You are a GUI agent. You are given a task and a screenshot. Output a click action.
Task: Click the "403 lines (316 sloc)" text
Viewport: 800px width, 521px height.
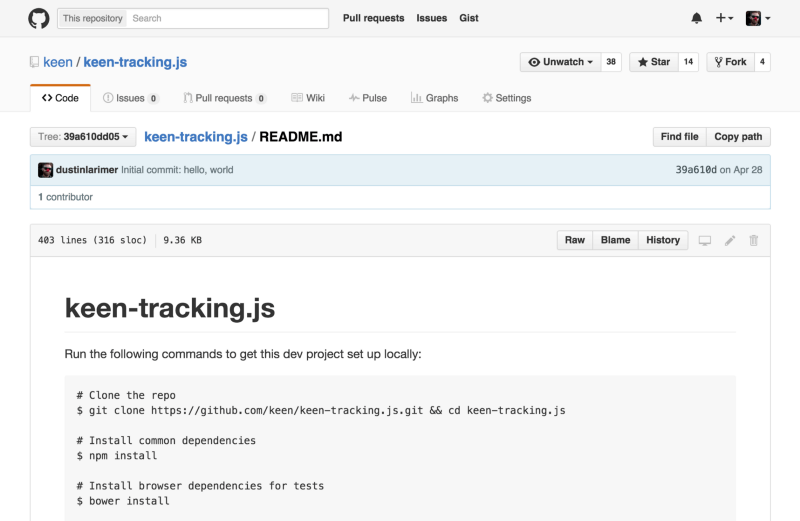[92, 240]
